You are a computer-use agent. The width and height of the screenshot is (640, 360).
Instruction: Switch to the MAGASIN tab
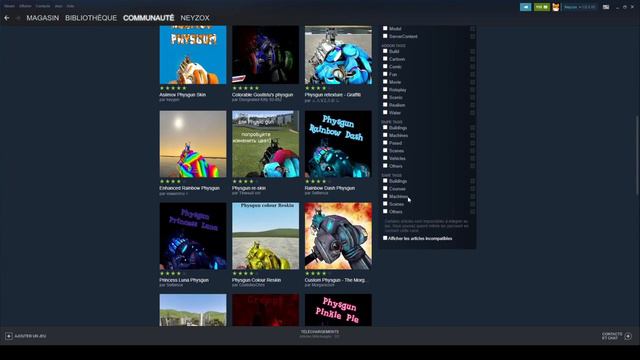(x=43, y=18)
